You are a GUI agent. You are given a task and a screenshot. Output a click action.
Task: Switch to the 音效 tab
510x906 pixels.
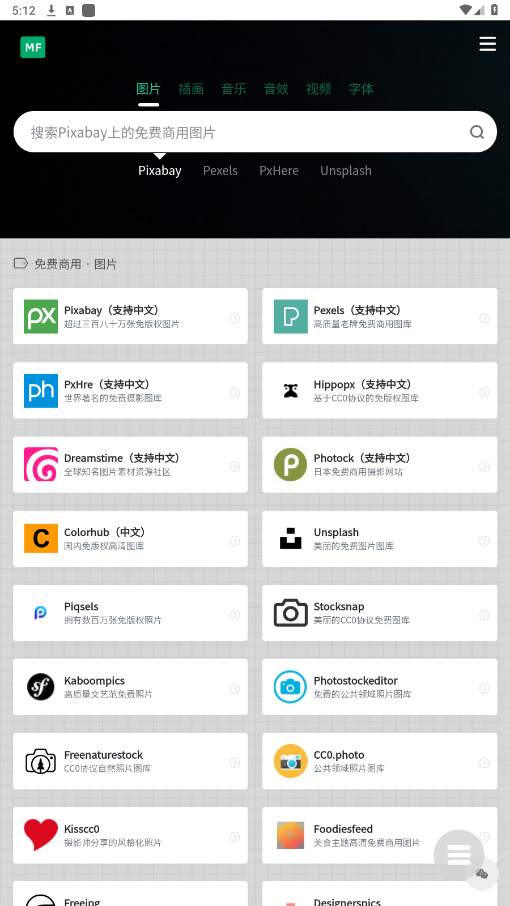[276, 89]
